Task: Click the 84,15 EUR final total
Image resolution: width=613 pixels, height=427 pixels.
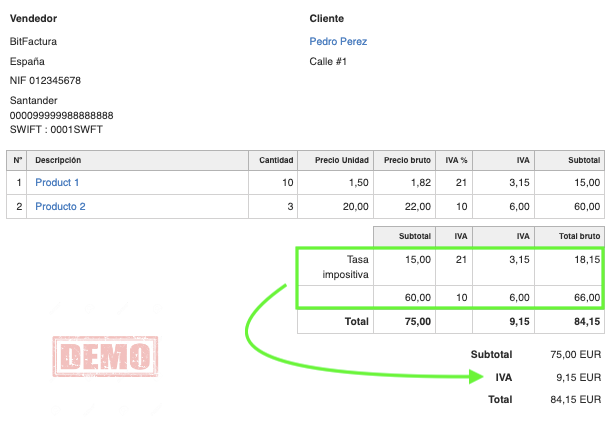Action: coord(578,399)
